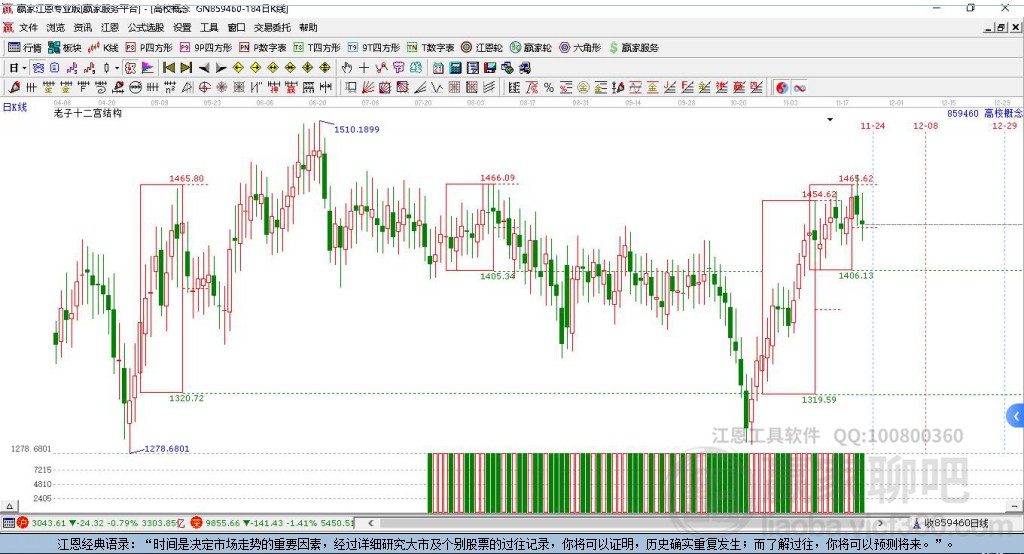This screenshot has width=1024, height=554.
Task: Click the 1510.1899 high price label
Action: point(357,129)
